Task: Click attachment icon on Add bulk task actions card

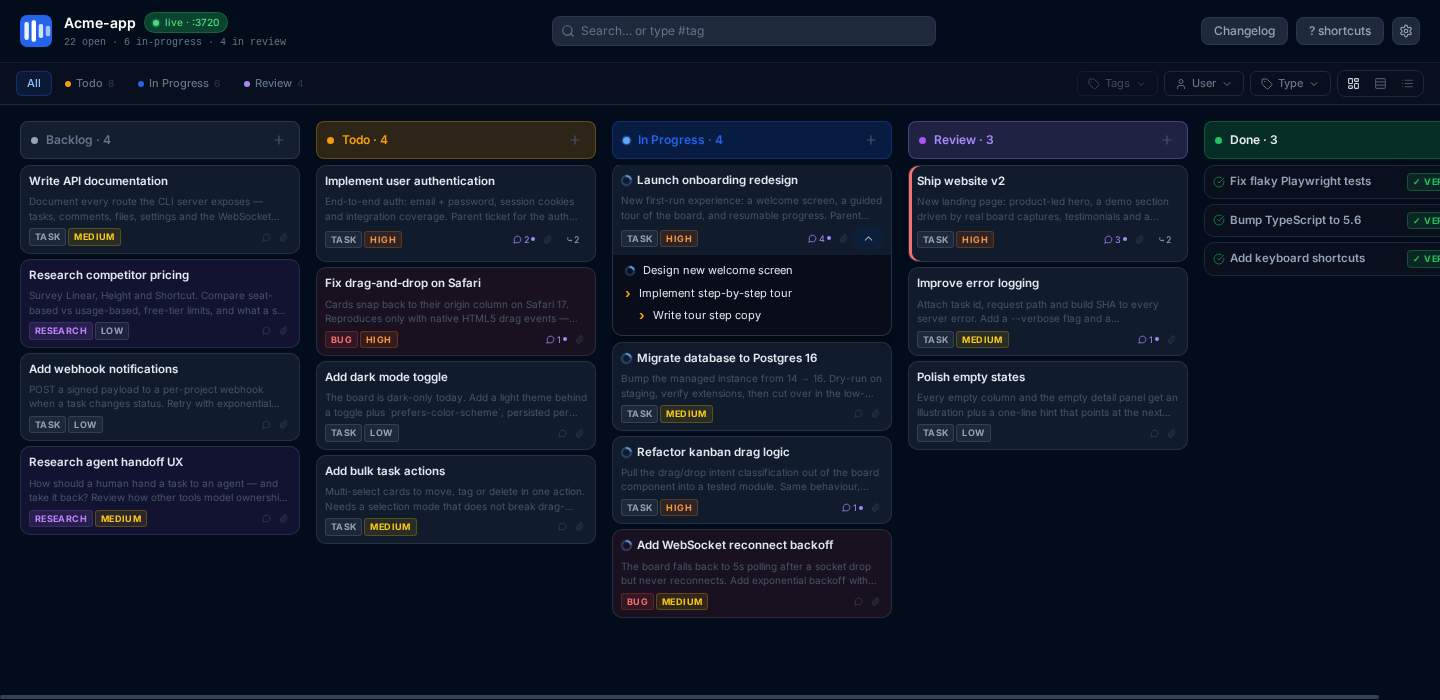Action: point(580,527)
